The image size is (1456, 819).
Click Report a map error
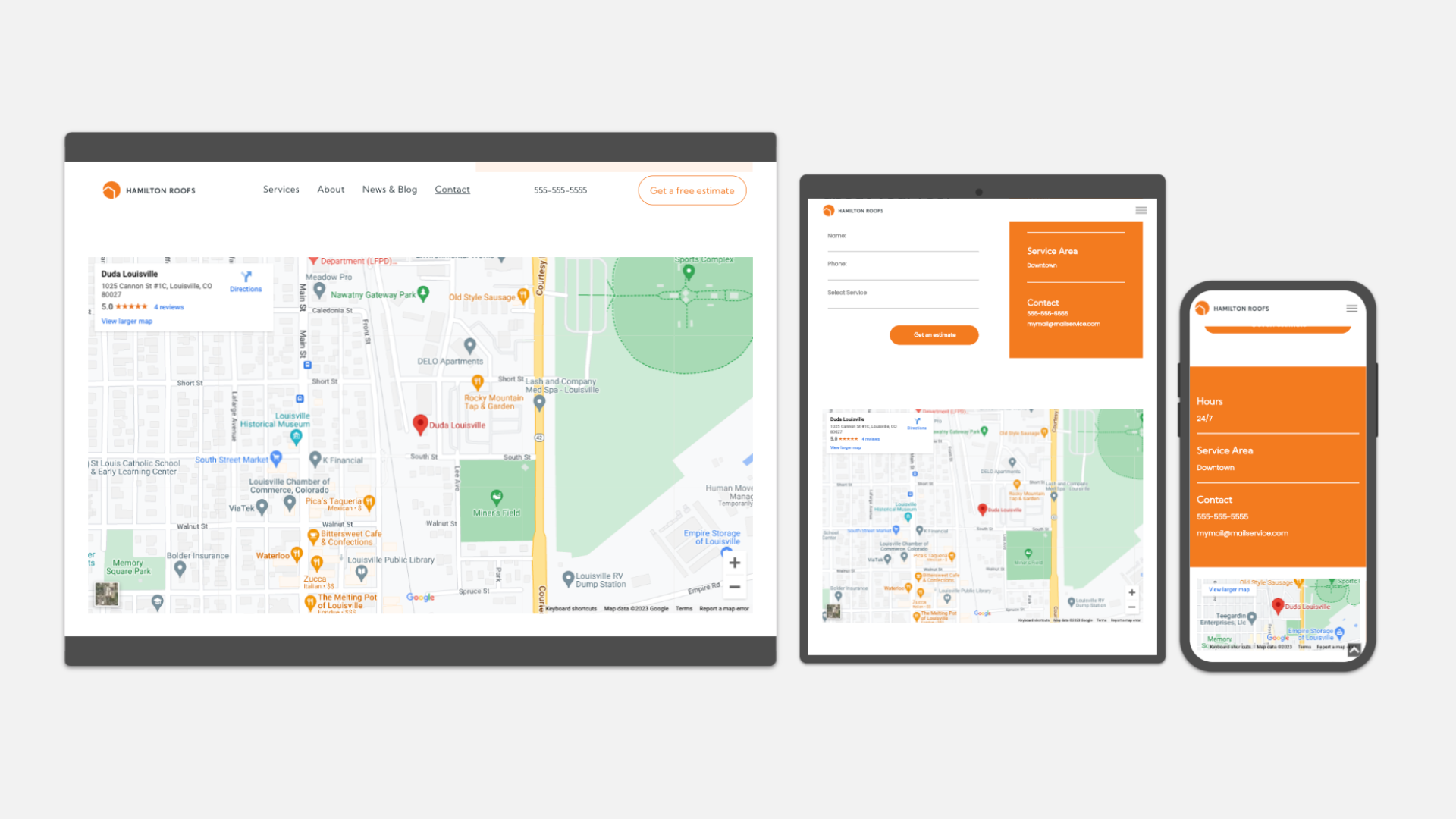[x=723, y=608]
